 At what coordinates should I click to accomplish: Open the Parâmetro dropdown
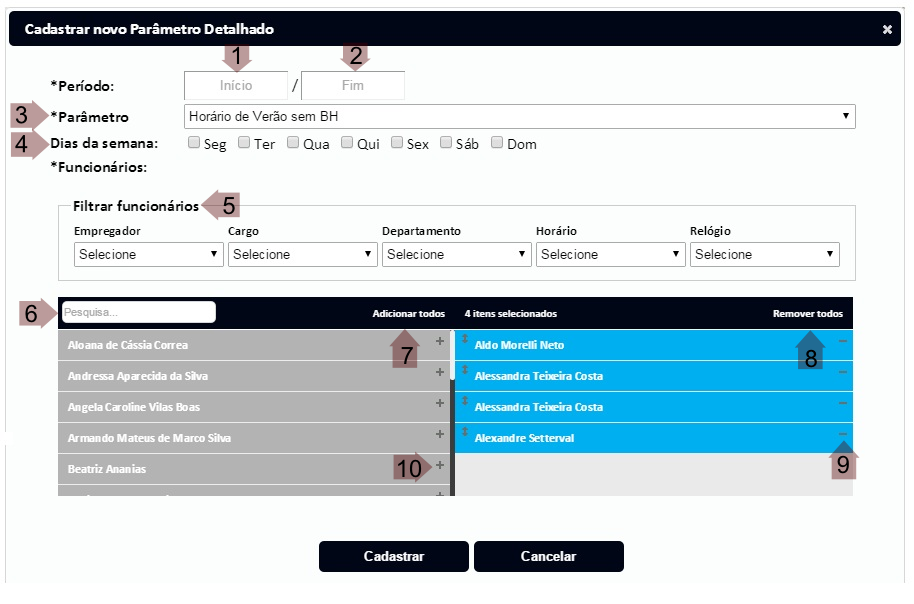coord(519,116)
